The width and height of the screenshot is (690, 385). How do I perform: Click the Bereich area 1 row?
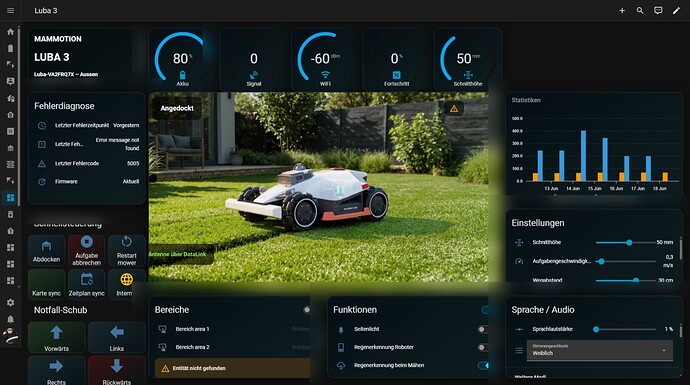tap(233, 329)
